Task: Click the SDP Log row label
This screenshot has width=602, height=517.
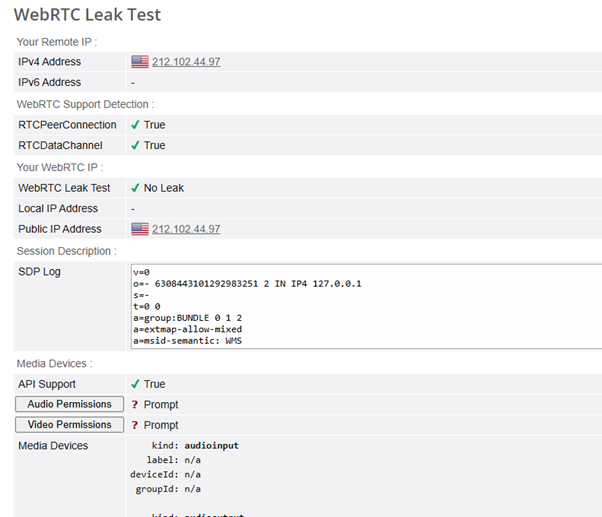Action: 40,272
